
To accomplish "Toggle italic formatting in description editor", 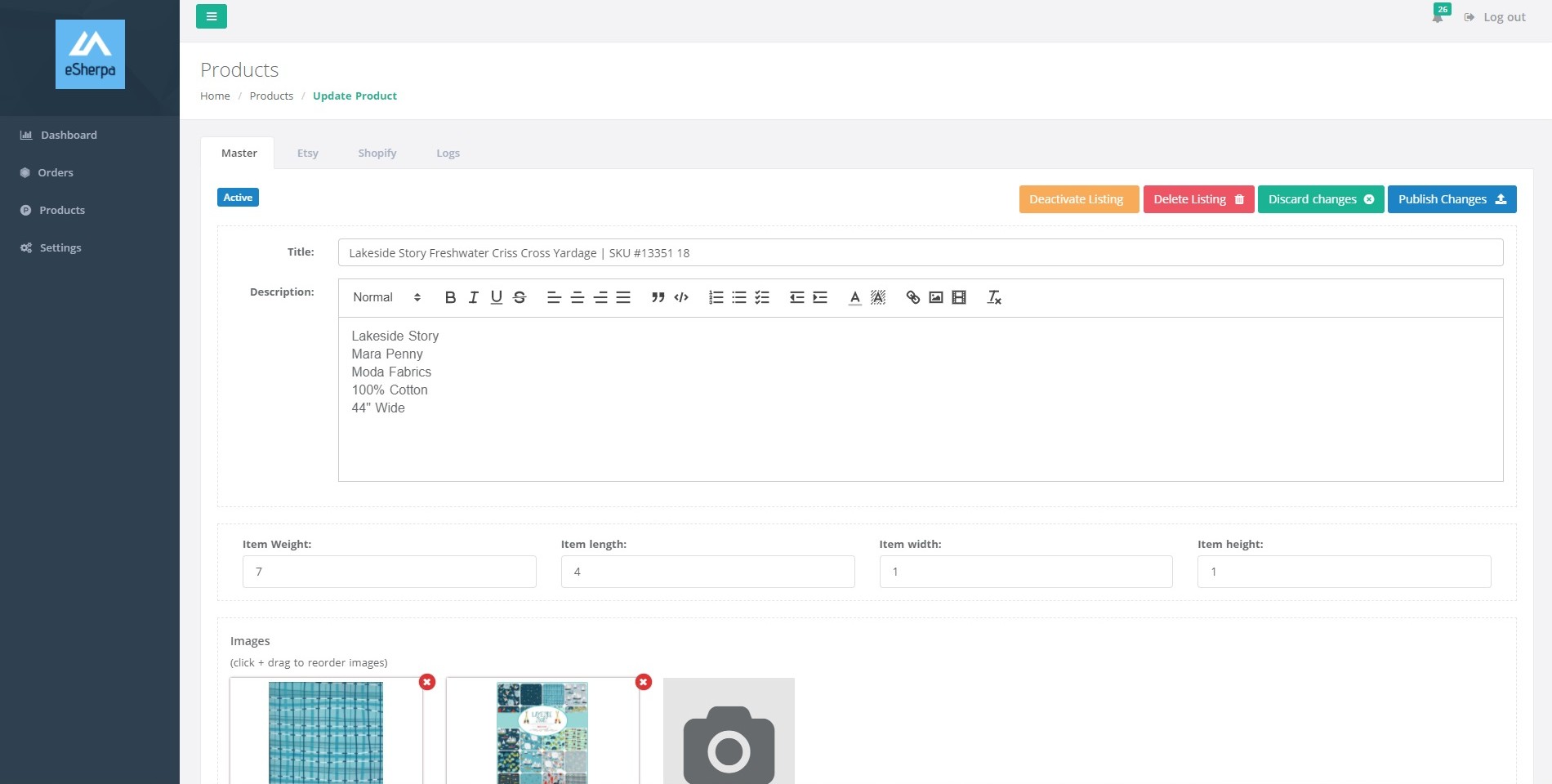I will click(473, 297).
